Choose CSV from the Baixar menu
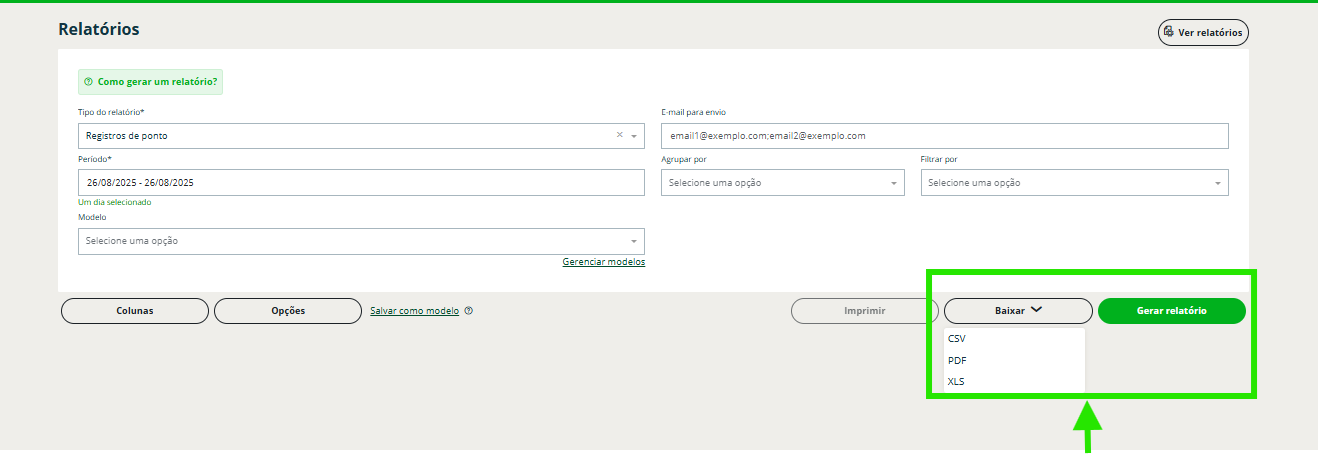 tap(957, 339)
